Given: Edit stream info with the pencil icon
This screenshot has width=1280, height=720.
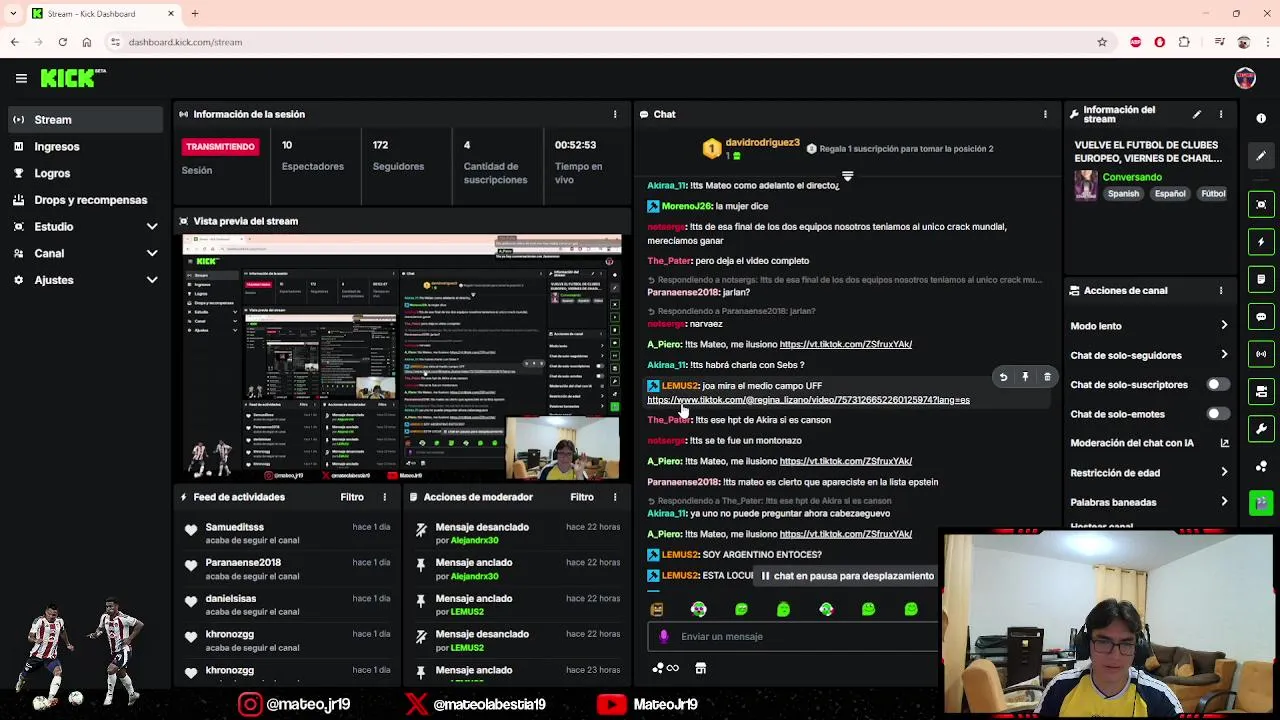Looking at the screenshot, I should coord(1197,115).
